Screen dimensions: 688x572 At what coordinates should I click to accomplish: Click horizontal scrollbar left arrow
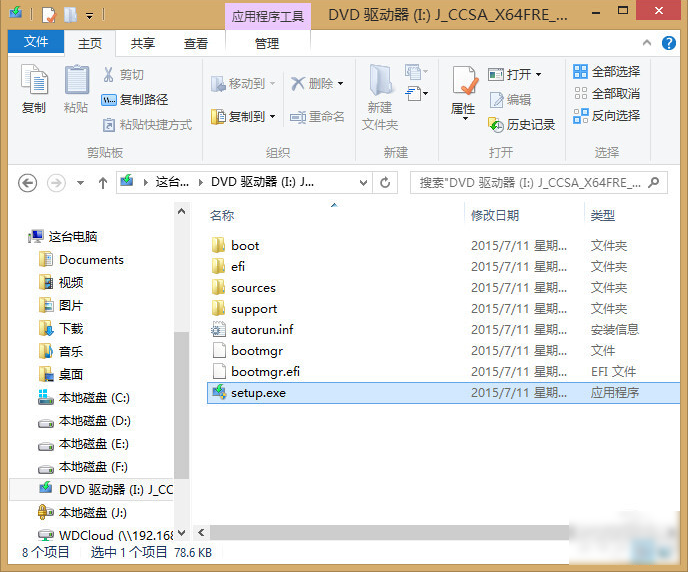point(201,533)
